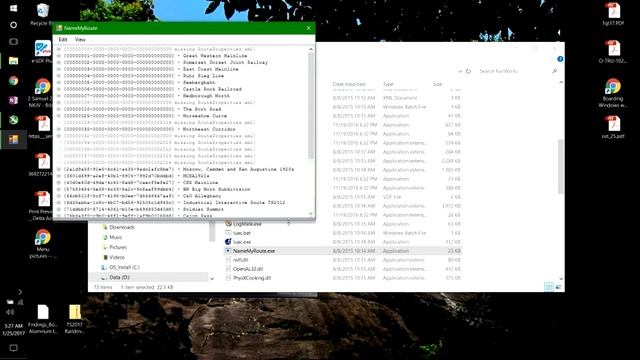640x360 pixels.
Task: Click the NameMyRoute title bar icon
Action: (x=59, y=28)
